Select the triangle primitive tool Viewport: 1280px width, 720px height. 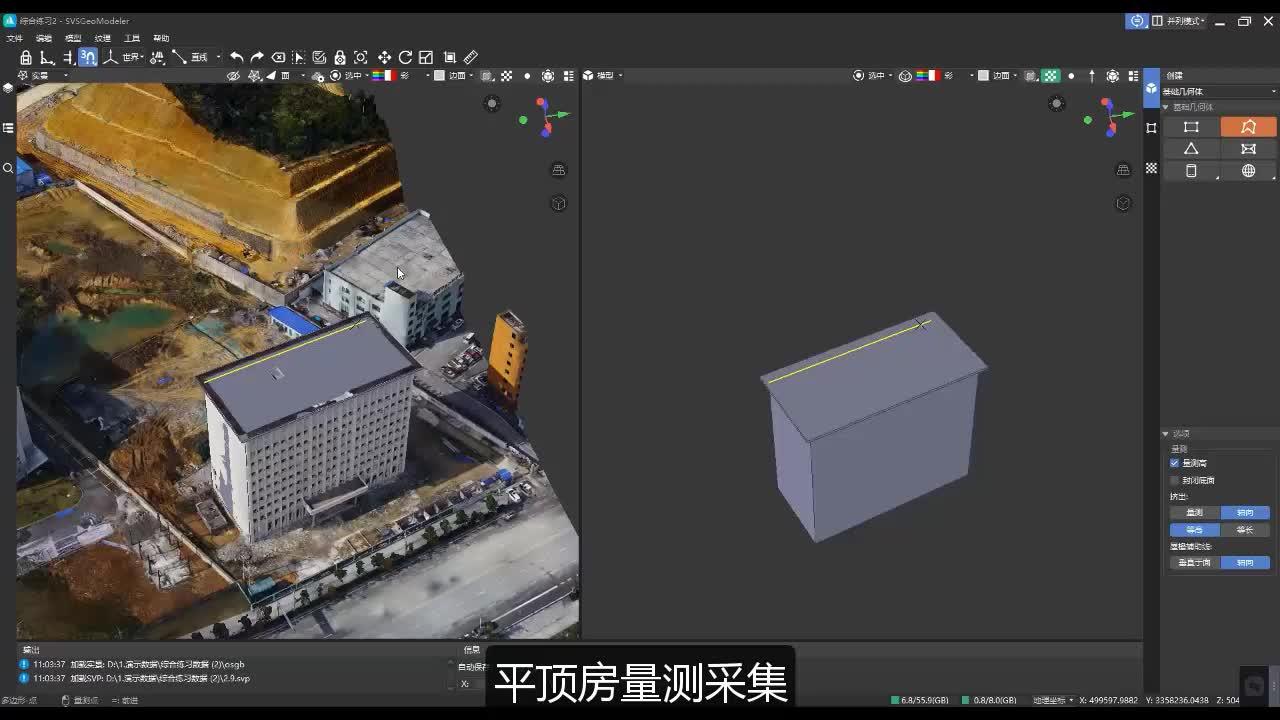click(1190, 148)
